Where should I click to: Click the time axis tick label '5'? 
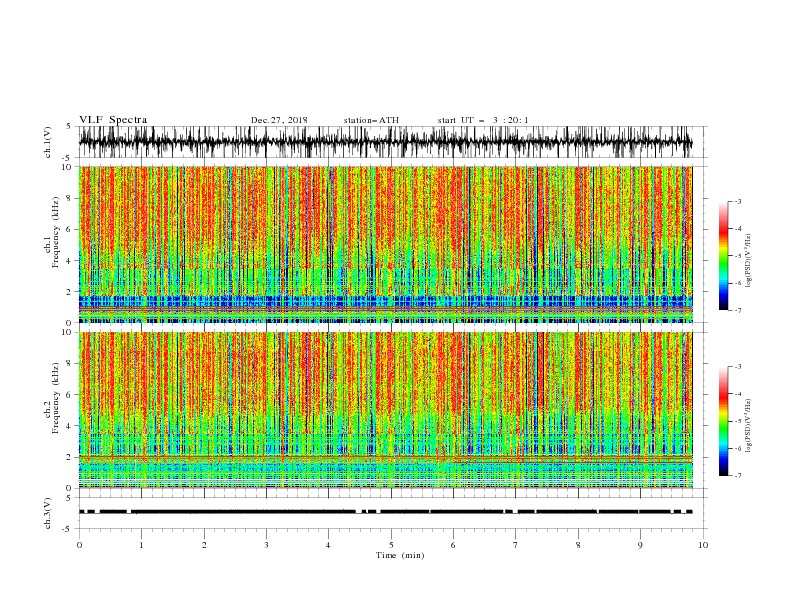391,545
